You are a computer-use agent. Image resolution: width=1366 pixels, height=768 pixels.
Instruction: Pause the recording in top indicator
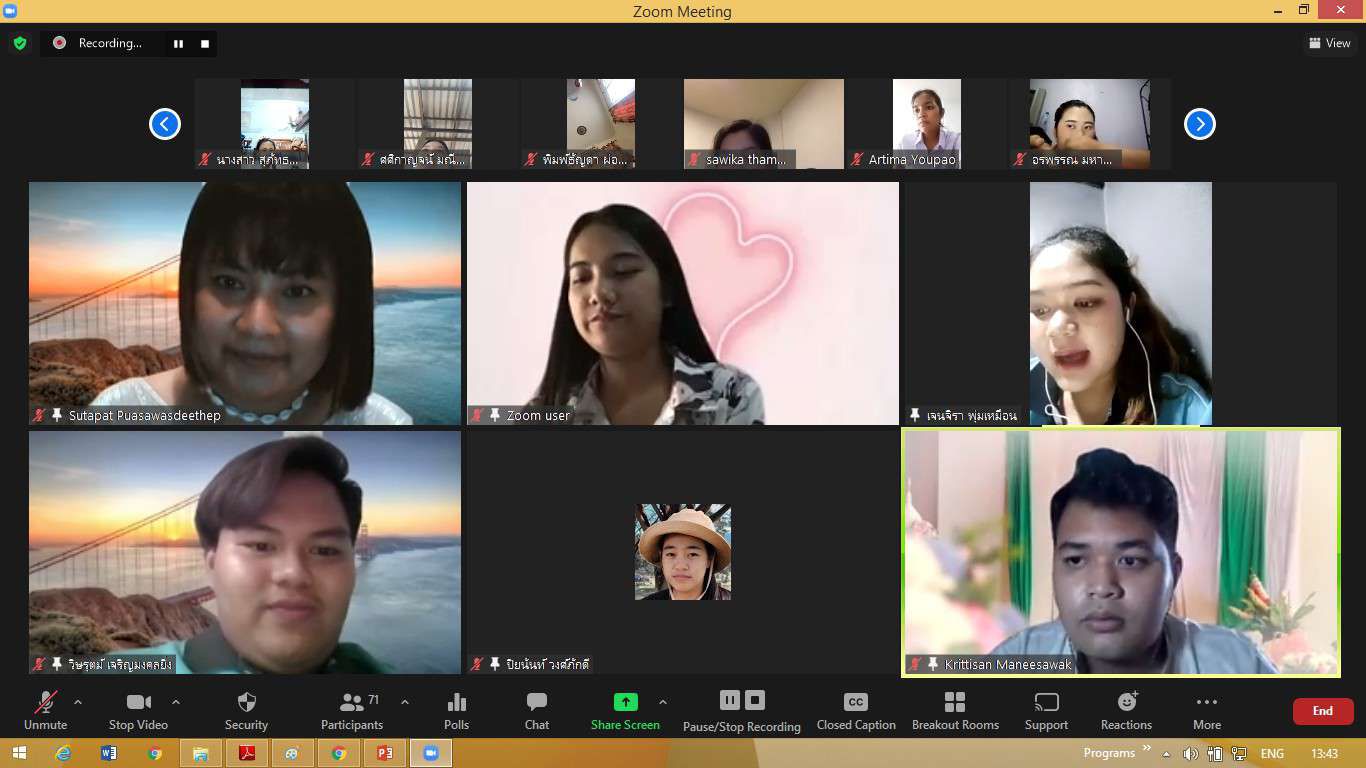[179, 43]
